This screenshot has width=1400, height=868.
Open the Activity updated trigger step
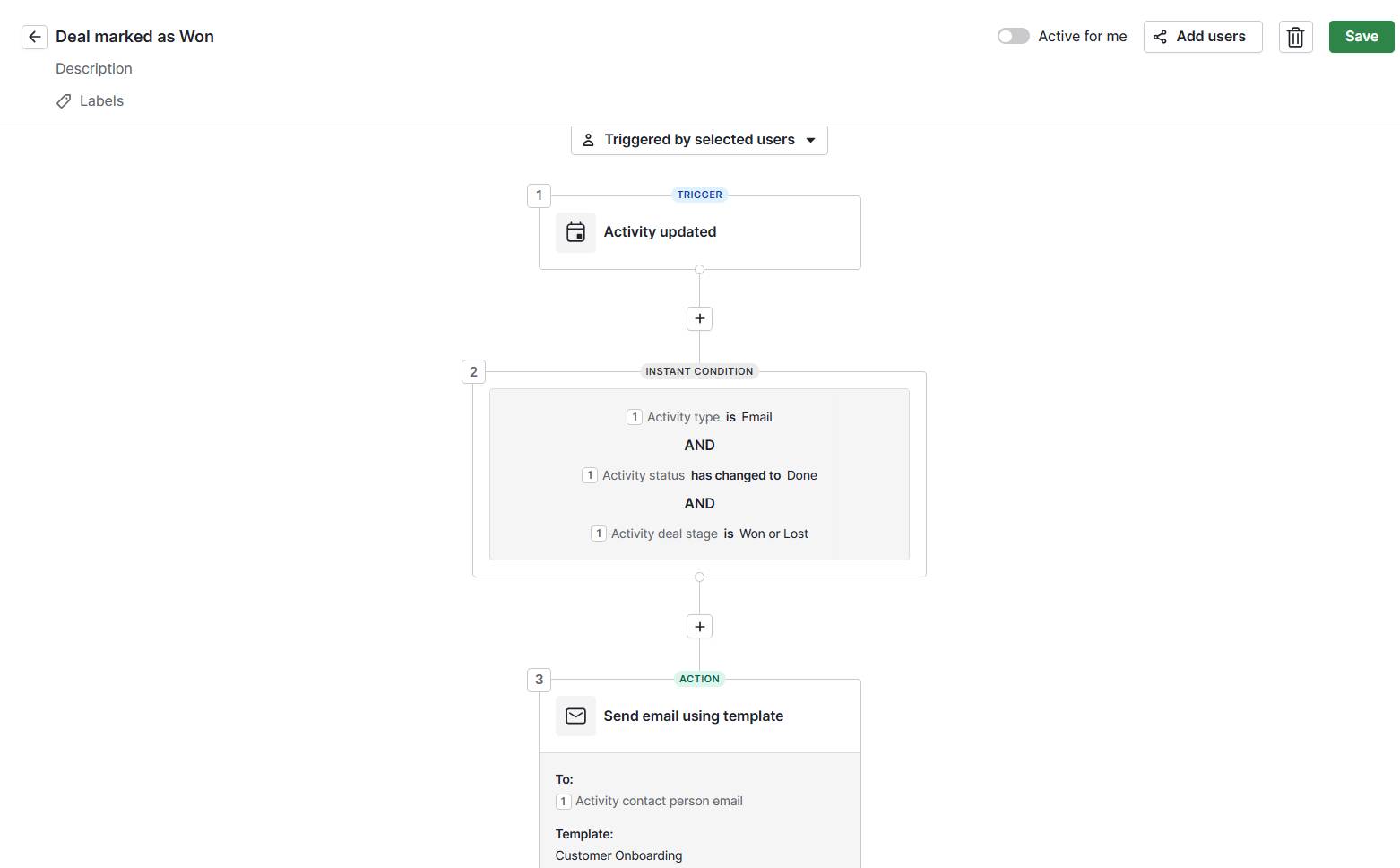tap(660, 232)
